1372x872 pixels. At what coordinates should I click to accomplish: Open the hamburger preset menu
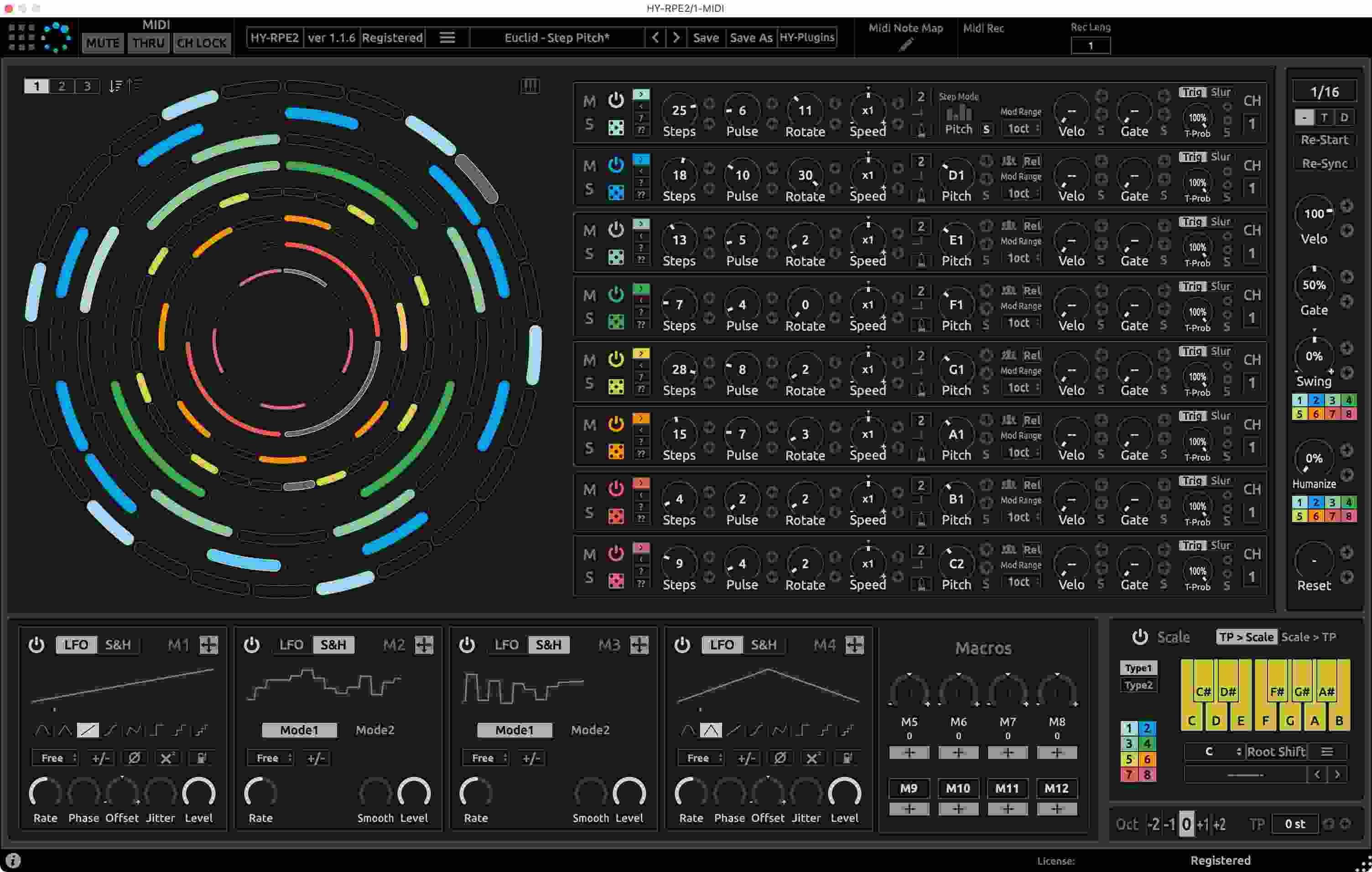pyautogui.click(x=447, y=37)
